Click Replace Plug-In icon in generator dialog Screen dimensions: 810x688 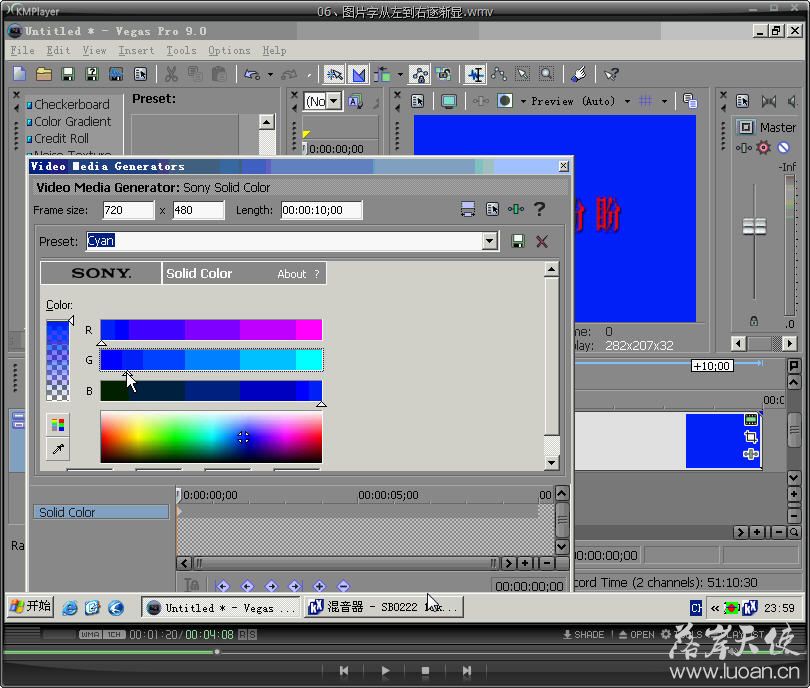(516, 209)
